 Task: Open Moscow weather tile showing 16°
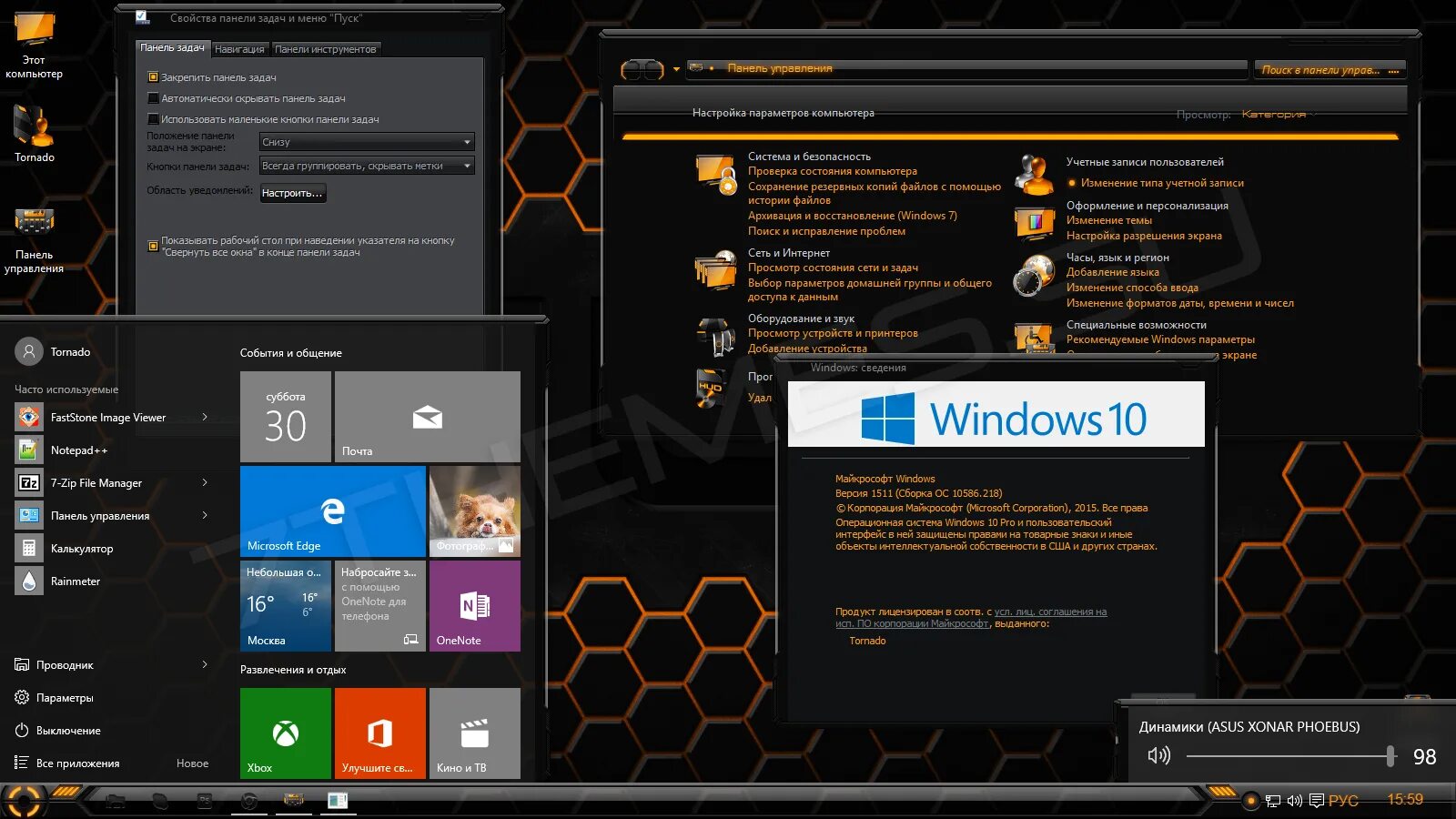pyautogui.click(x=286, y=606)
